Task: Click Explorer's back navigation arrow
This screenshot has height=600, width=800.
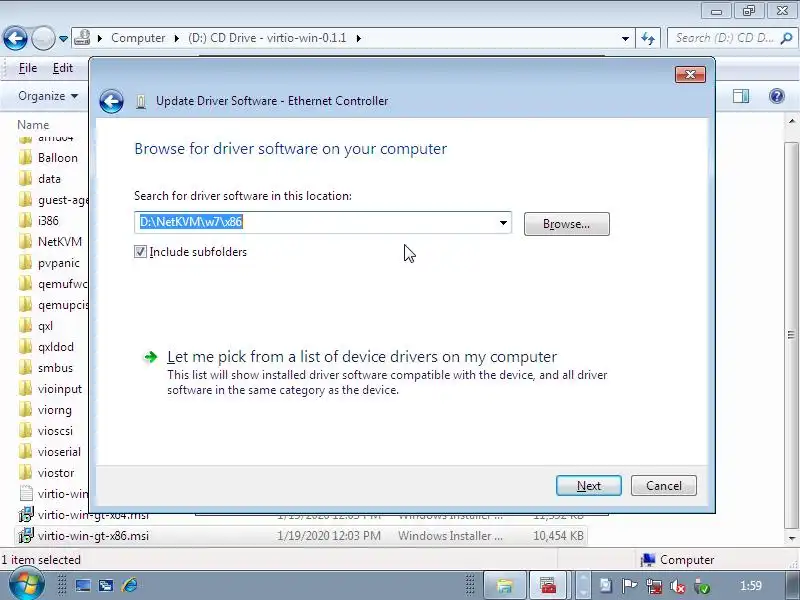Action: click(15, 38)
